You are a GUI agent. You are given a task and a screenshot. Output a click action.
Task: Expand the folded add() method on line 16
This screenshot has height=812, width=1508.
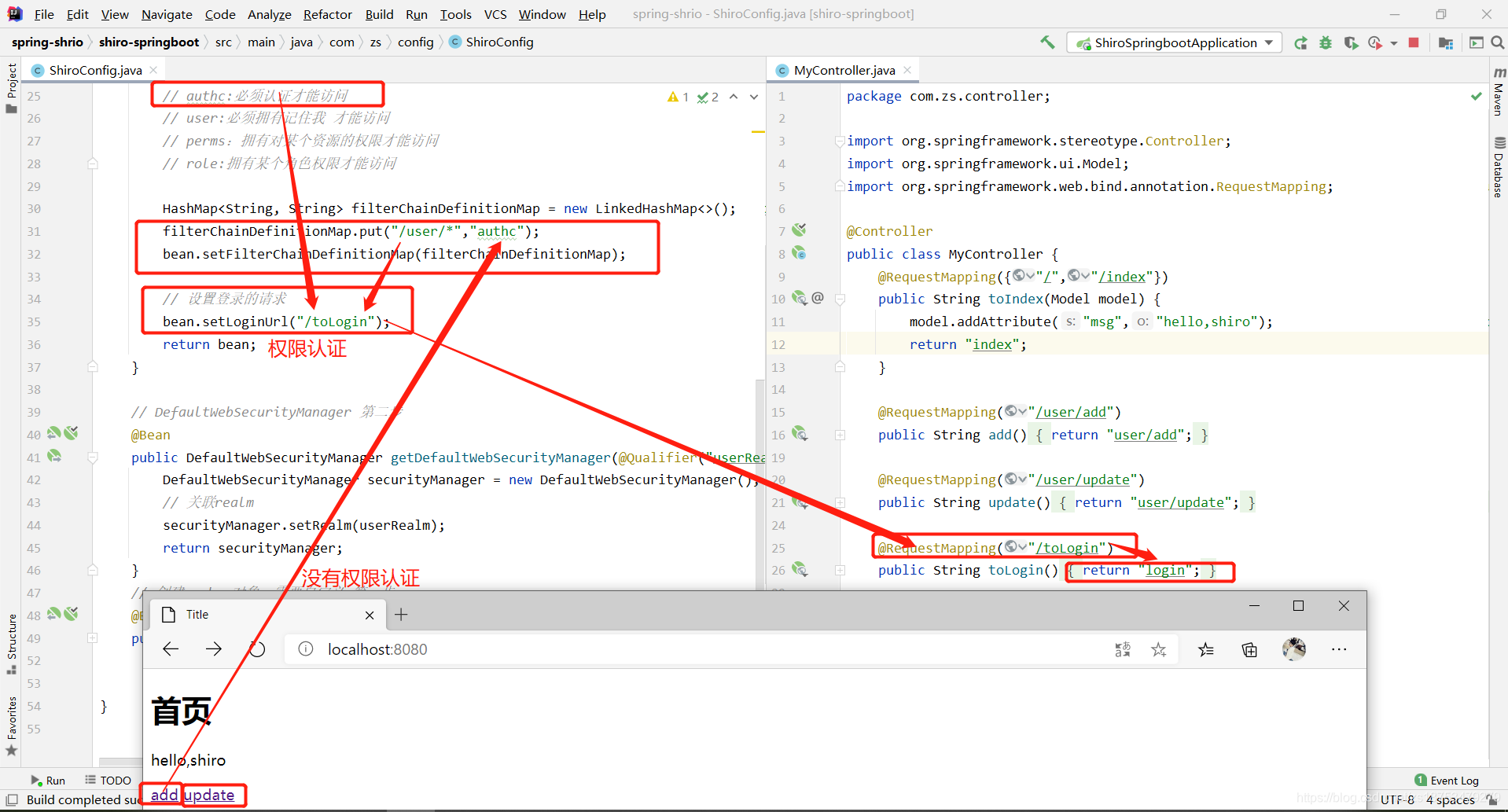click(840, 435)
